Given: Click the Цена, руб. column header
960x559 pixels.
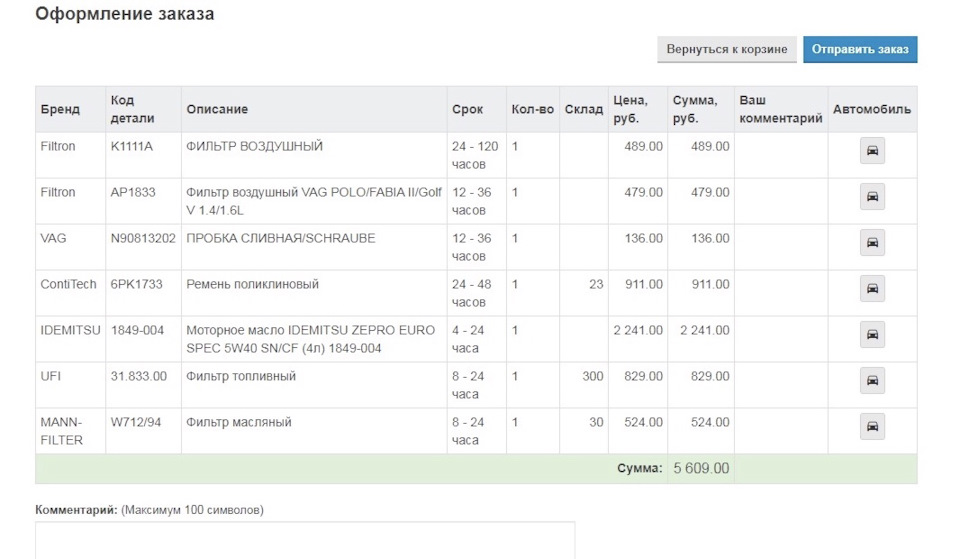Looking at the screenshot, I should [631, 109].
